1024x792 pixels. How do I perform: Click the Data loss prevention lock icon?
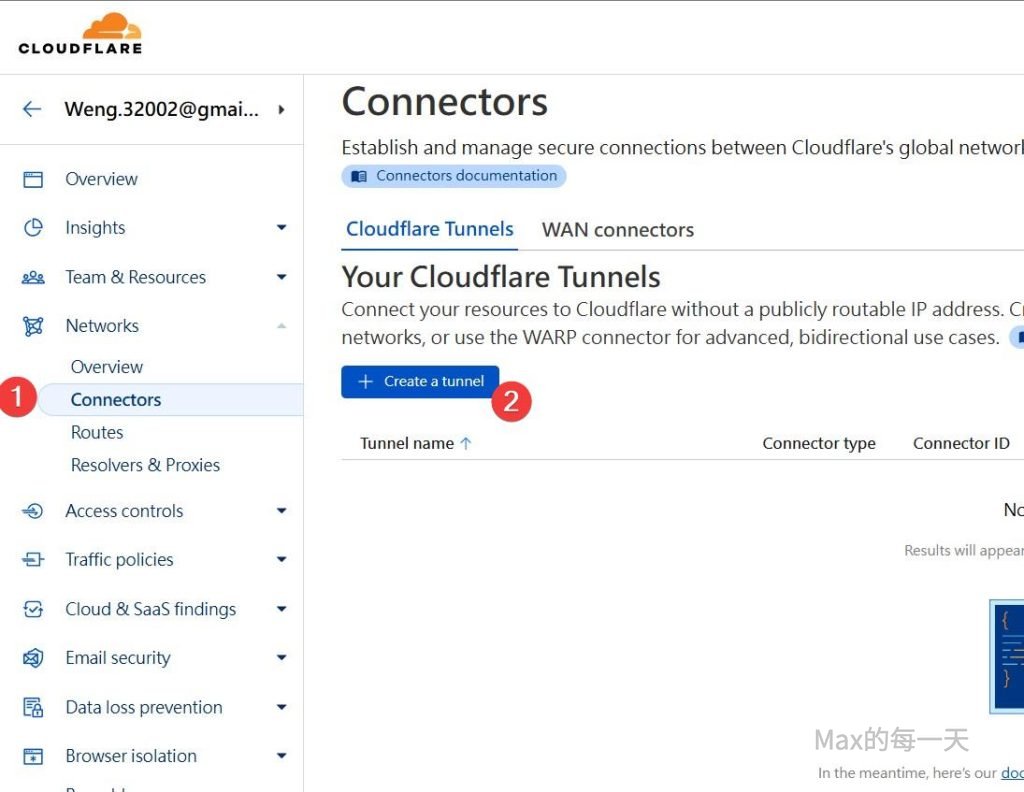point(33,708)
